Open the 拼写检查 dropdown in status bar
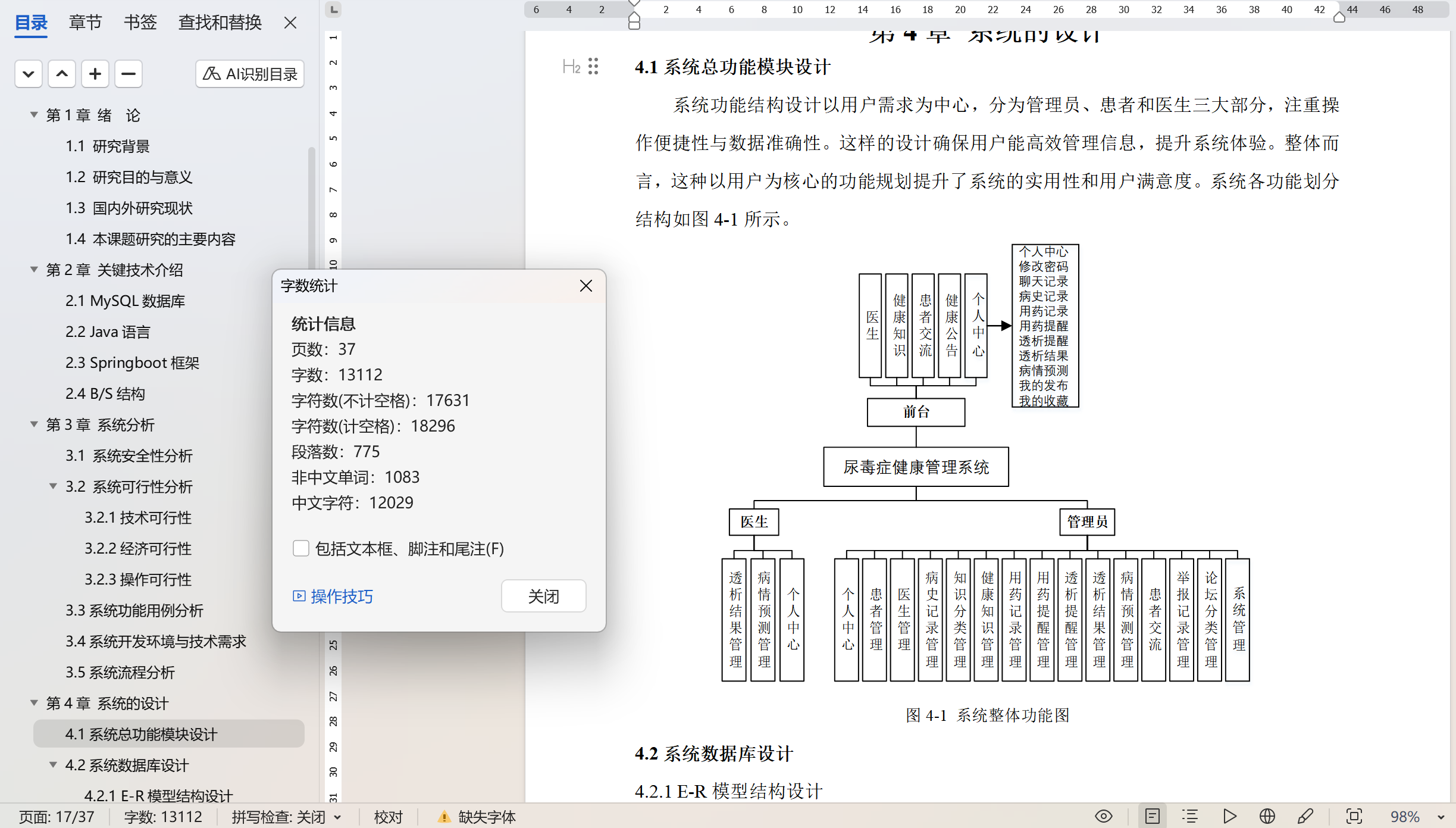The image size is (1456, 828). (338, 817)
